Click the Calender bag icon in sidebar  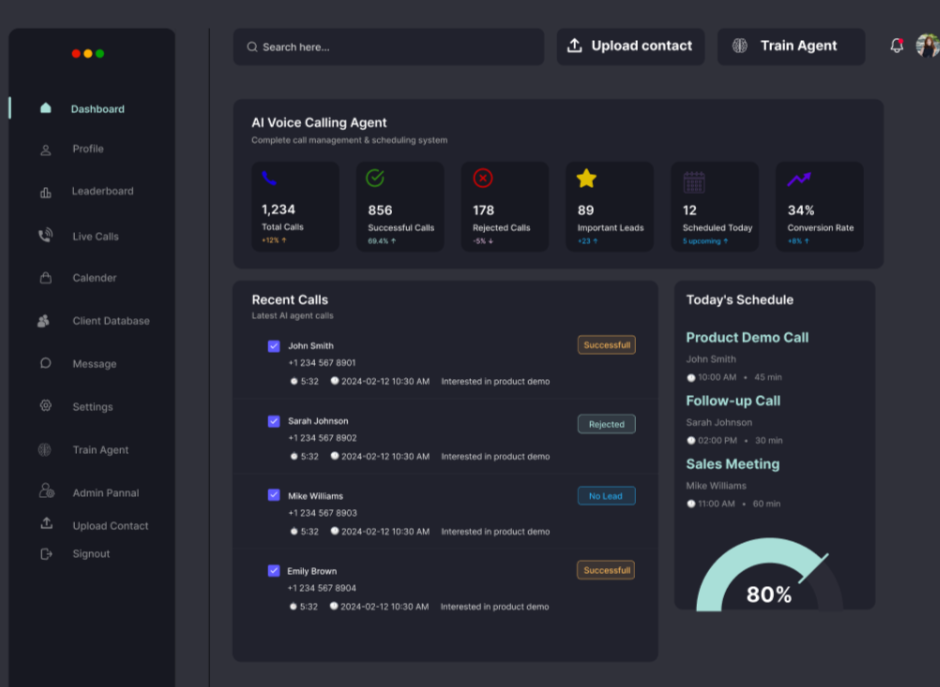tap(46, 278)
